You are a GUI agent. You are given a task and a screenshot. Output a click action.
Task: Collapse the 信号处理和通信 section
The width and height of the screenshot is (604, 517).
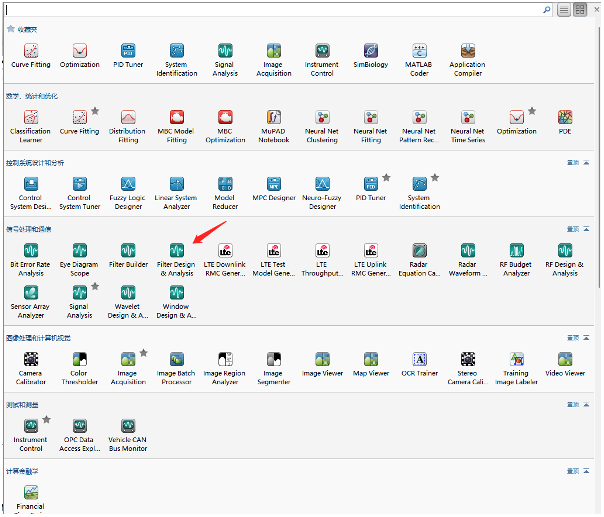coord(585,229)
